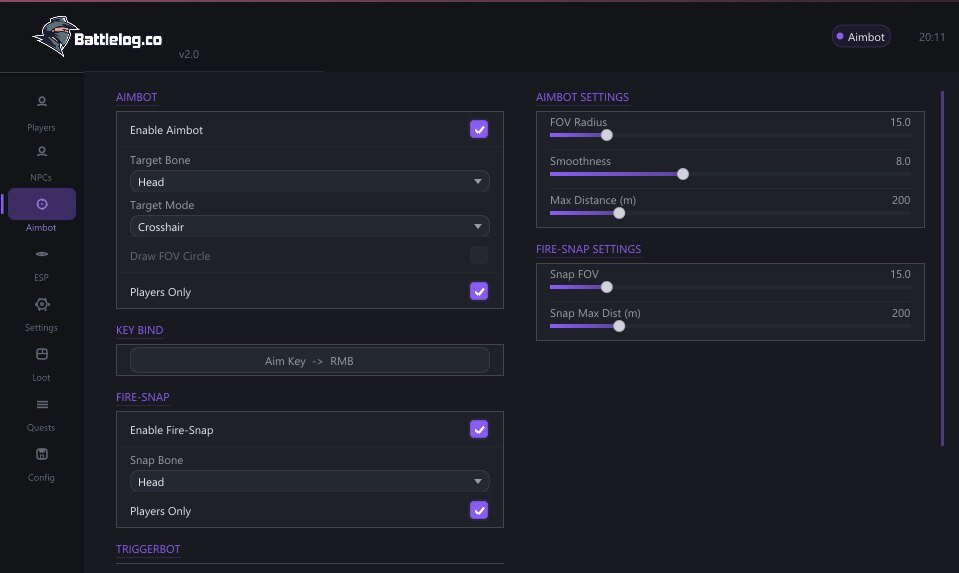Open the Players sidebar icon
The height and width of the screenshot is (573, 959).
[42, 102]
